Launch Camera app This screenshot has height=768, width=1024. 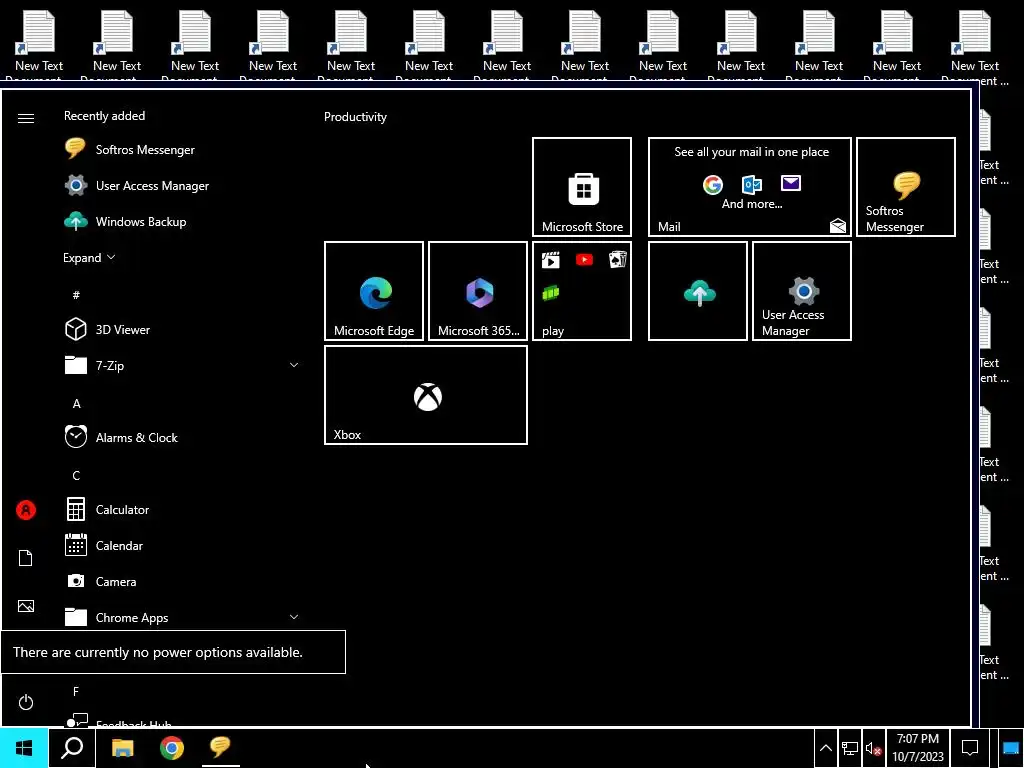pyautogui.click(x=183, y=581)
